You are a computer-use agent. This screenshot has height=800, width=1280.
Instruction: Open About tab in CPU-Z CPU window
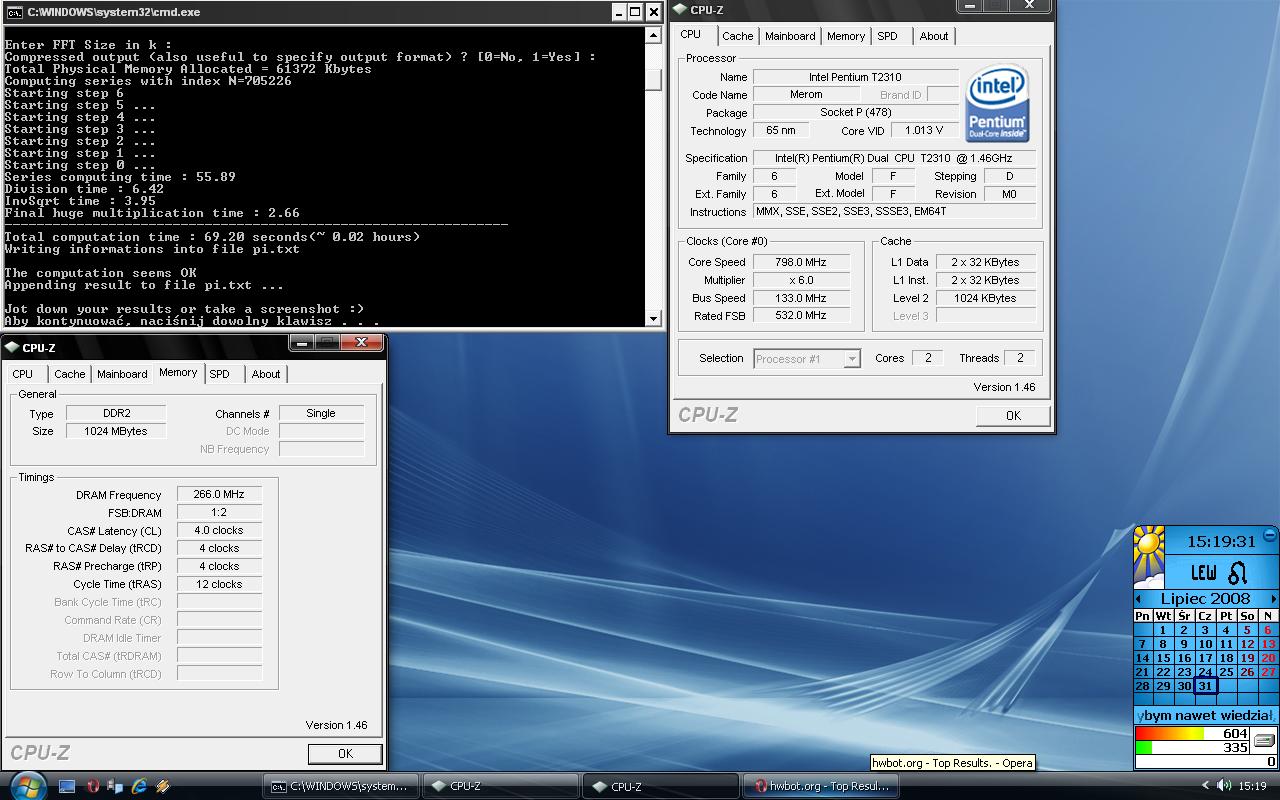pyautogui.click(x=934, y=36)
